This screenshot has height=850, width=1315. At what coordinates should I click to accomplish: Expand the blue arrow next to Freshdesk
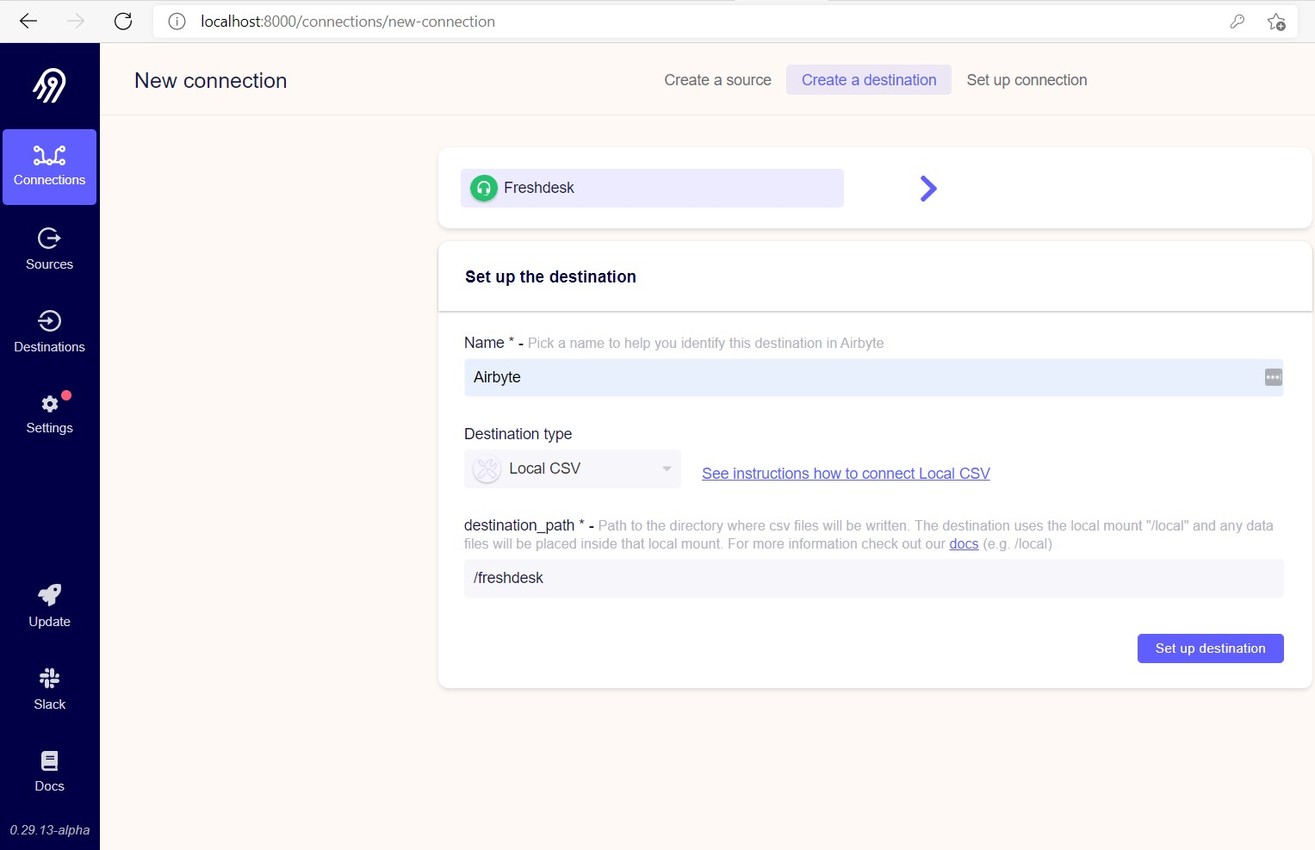(927, 188)
